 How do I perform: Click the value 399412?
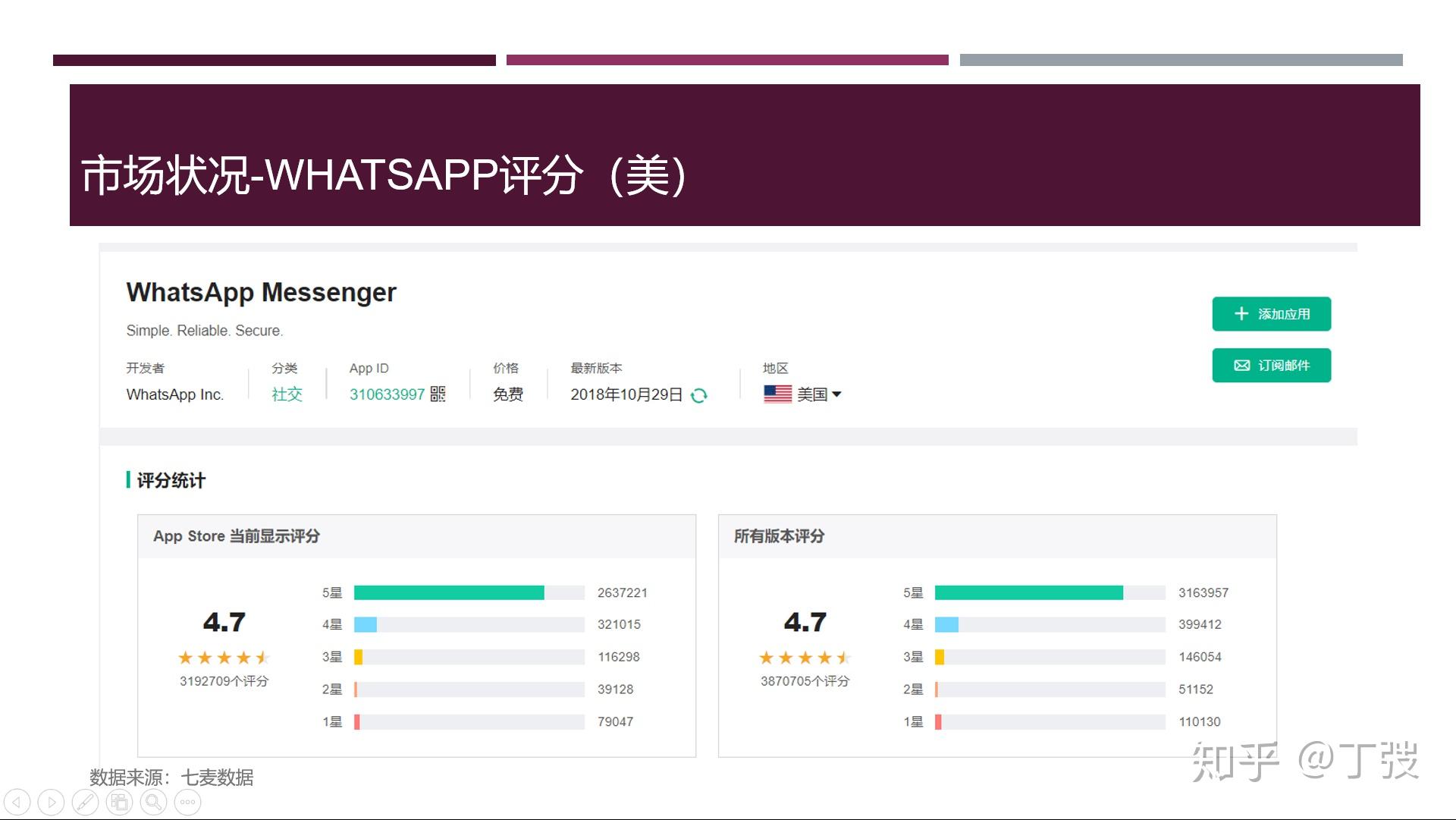coord(1200,624)
